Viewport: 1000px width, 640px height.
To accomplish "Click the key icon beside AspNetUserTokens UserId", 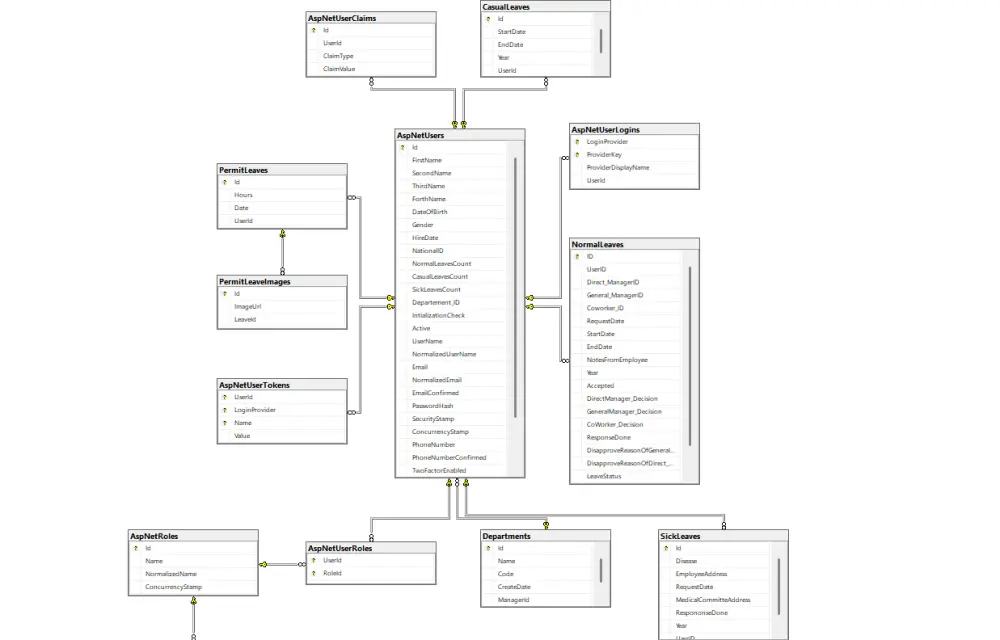I will [x=225, y=396].
